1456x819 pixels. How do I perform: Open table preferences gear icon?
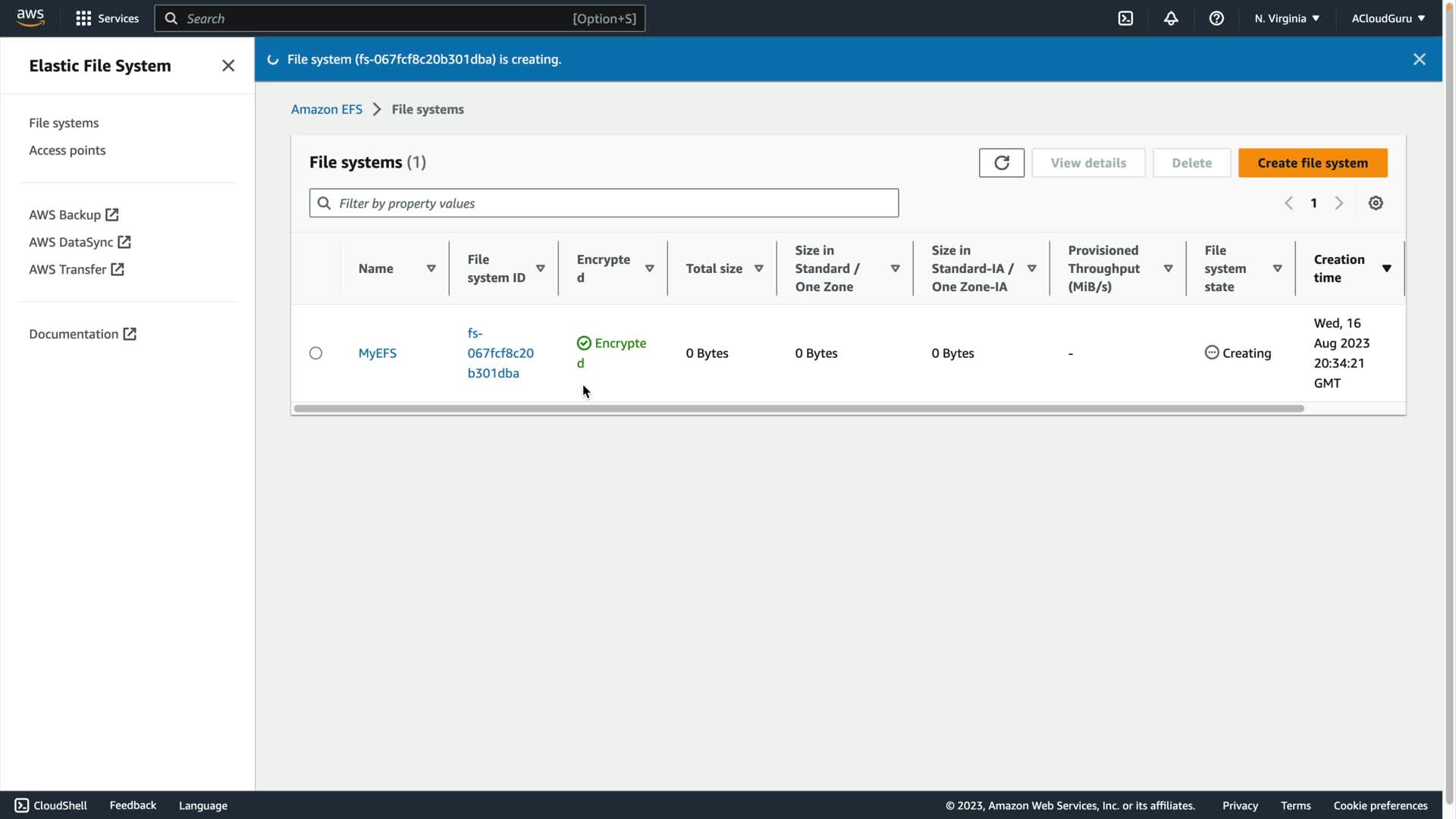pos(1376,203)
